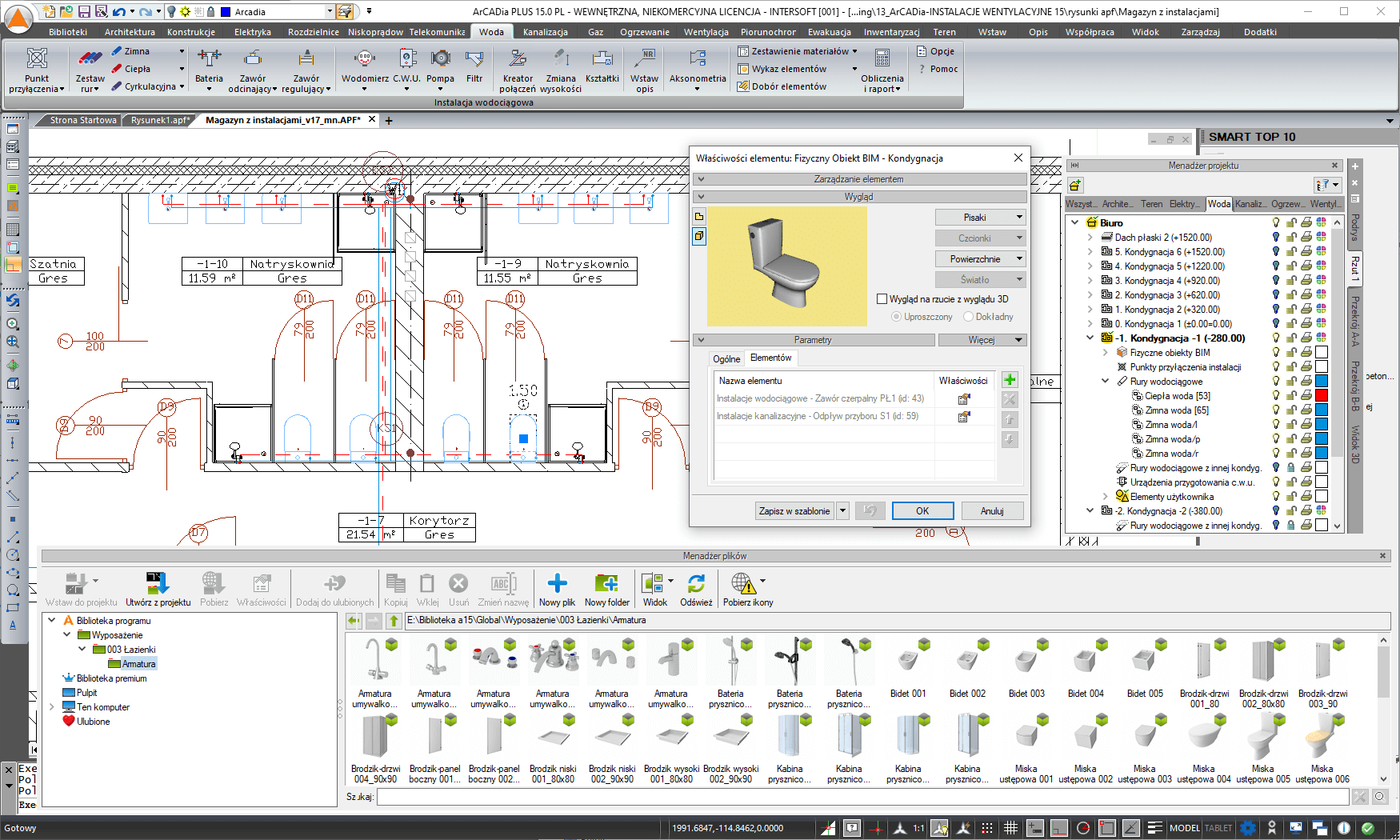Screen dimensions: 1400x840
Task: Open the Zestaw rur tool
Action: coord(90,70)
